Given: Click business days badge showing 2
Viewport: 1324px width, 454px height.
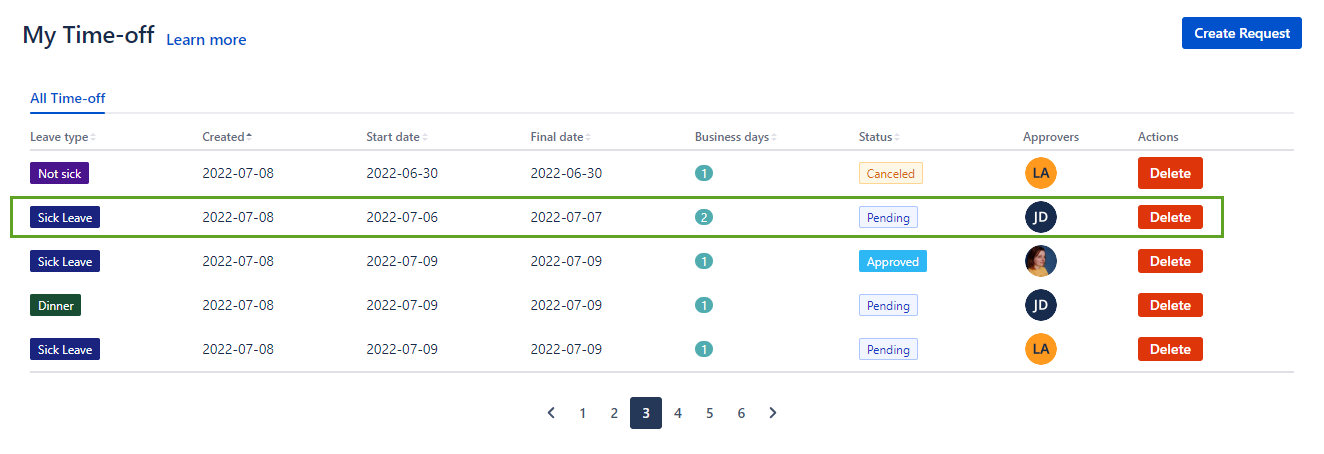Looking at the screenshot, I should pyautogui.click(x=704, y=217).
